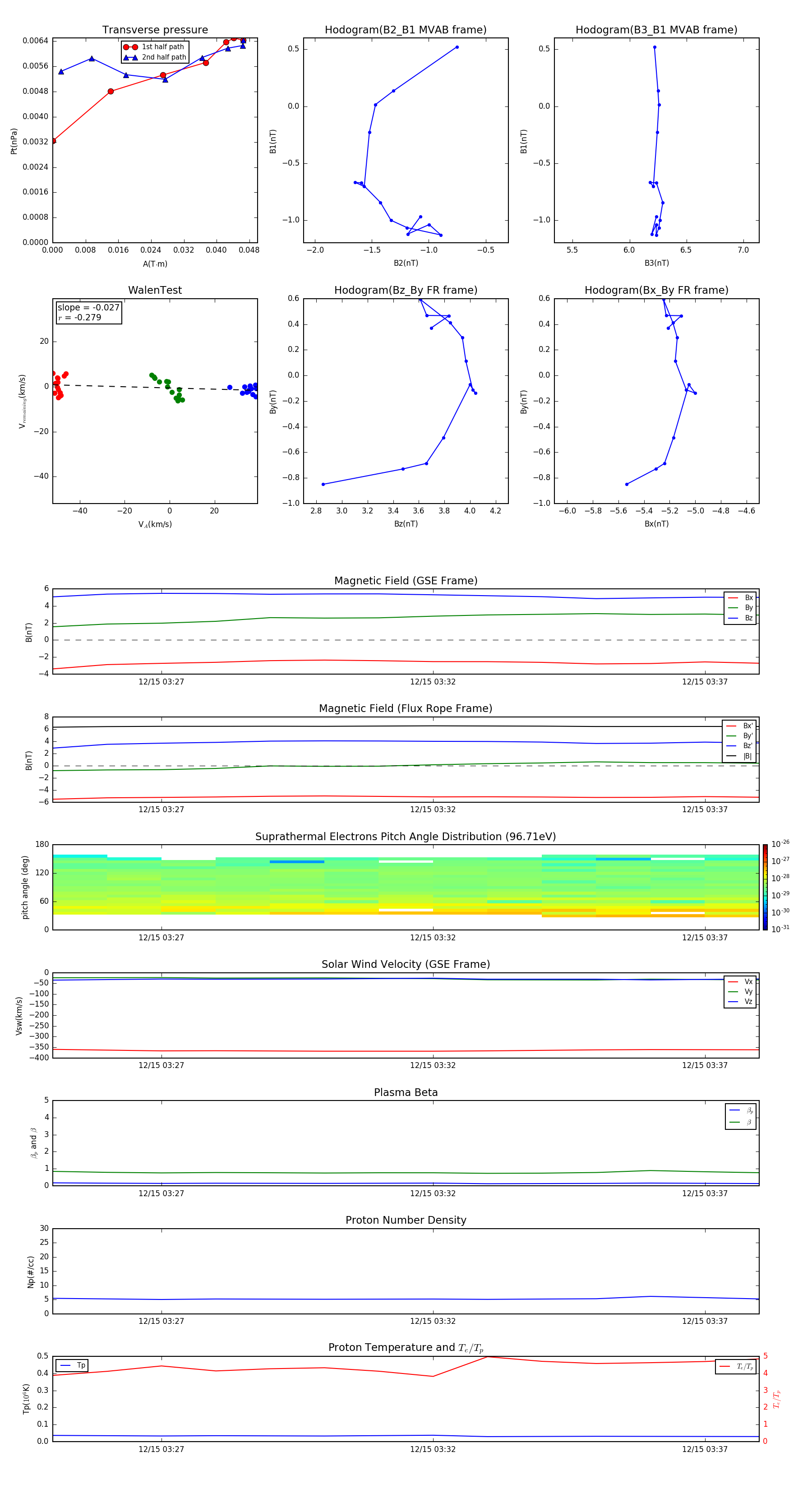Click the "Proton Temperature and Te/Tp" title
Viewport: 812px width, 1489px height.
coord(406,1347)
